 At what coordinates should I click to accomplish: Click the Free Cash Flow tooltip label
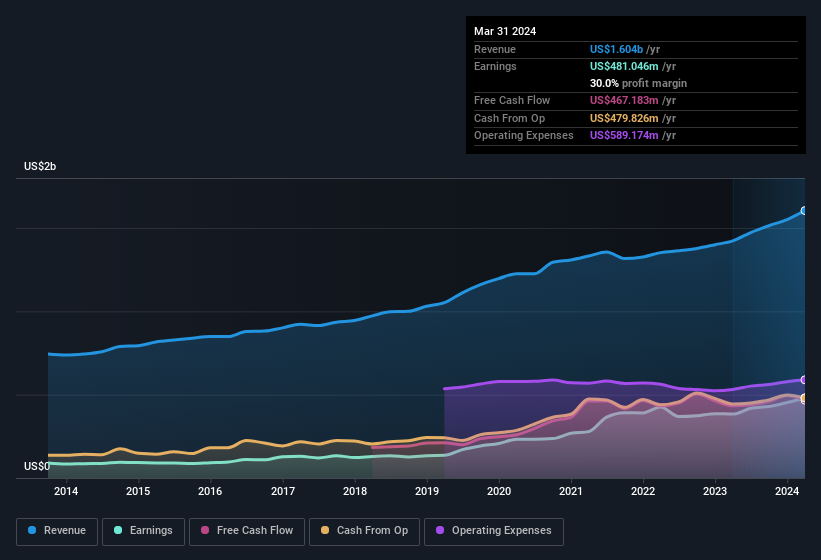coord(512,100)
